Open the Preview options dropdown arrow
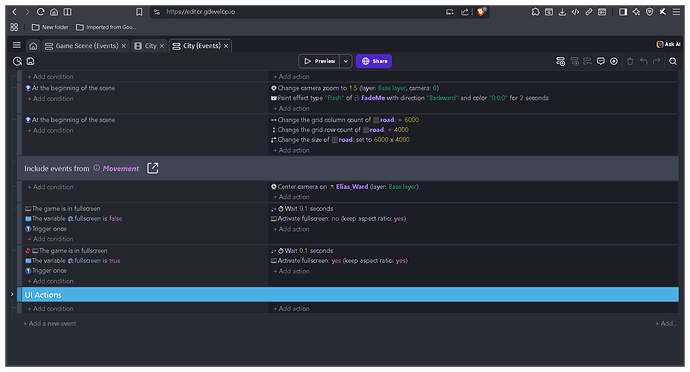This screenshot has width=690, height=372. (x=346, y=61)
